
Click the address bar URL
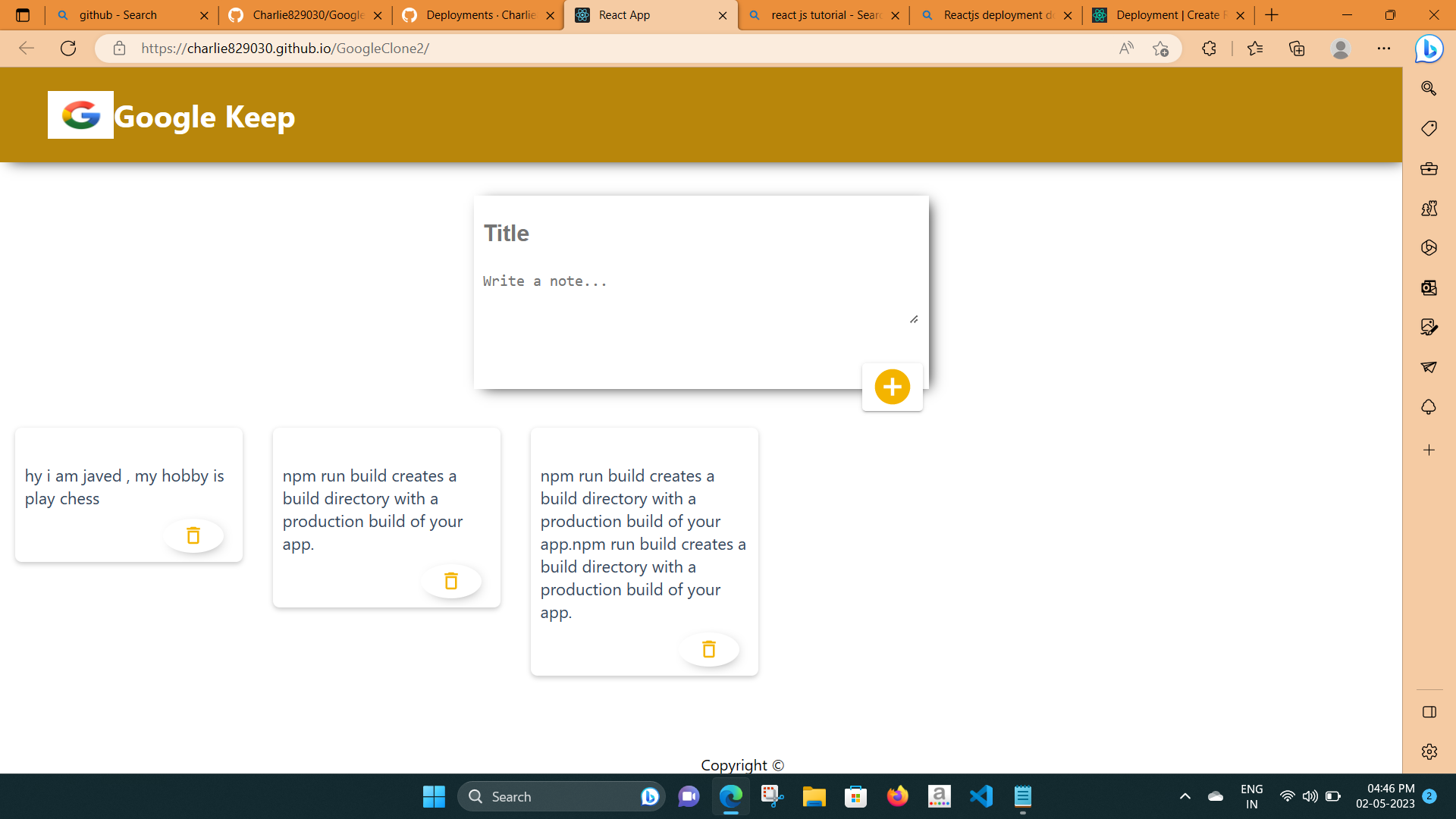pyautogui.click(x=285, y=49)
